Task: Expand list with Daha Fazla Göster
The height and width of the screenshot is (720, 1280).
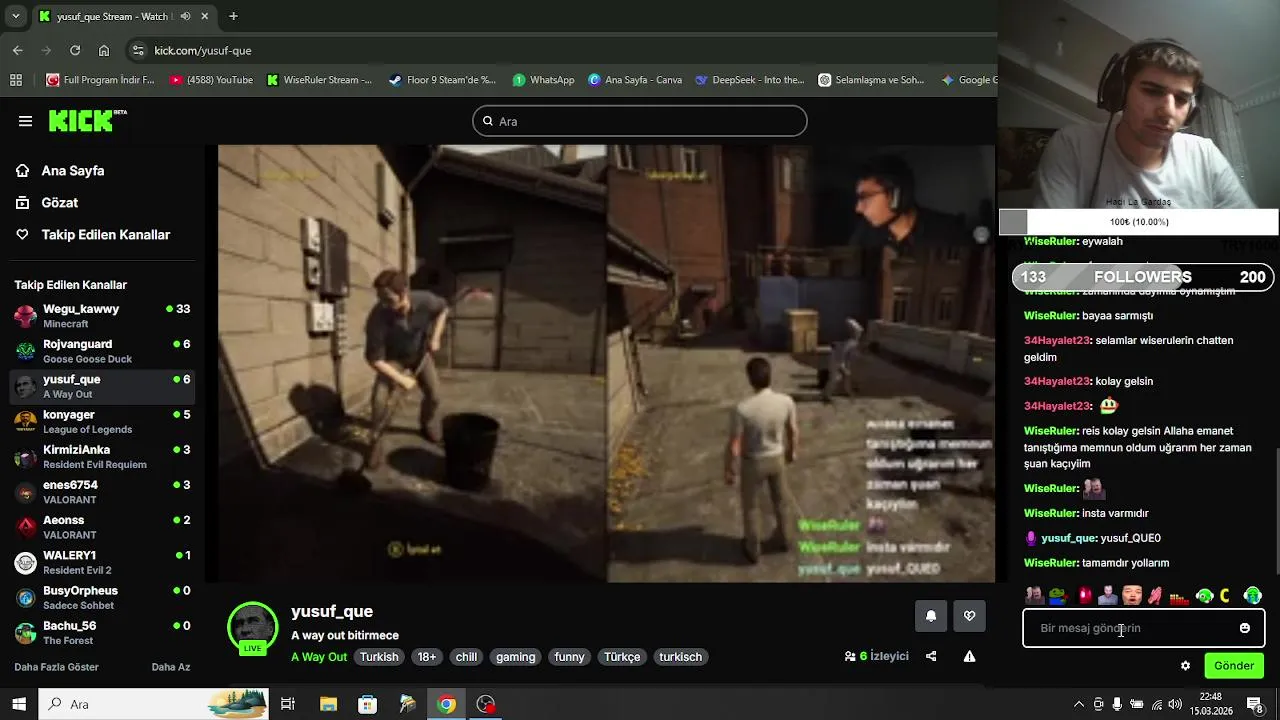Action: 56,667
